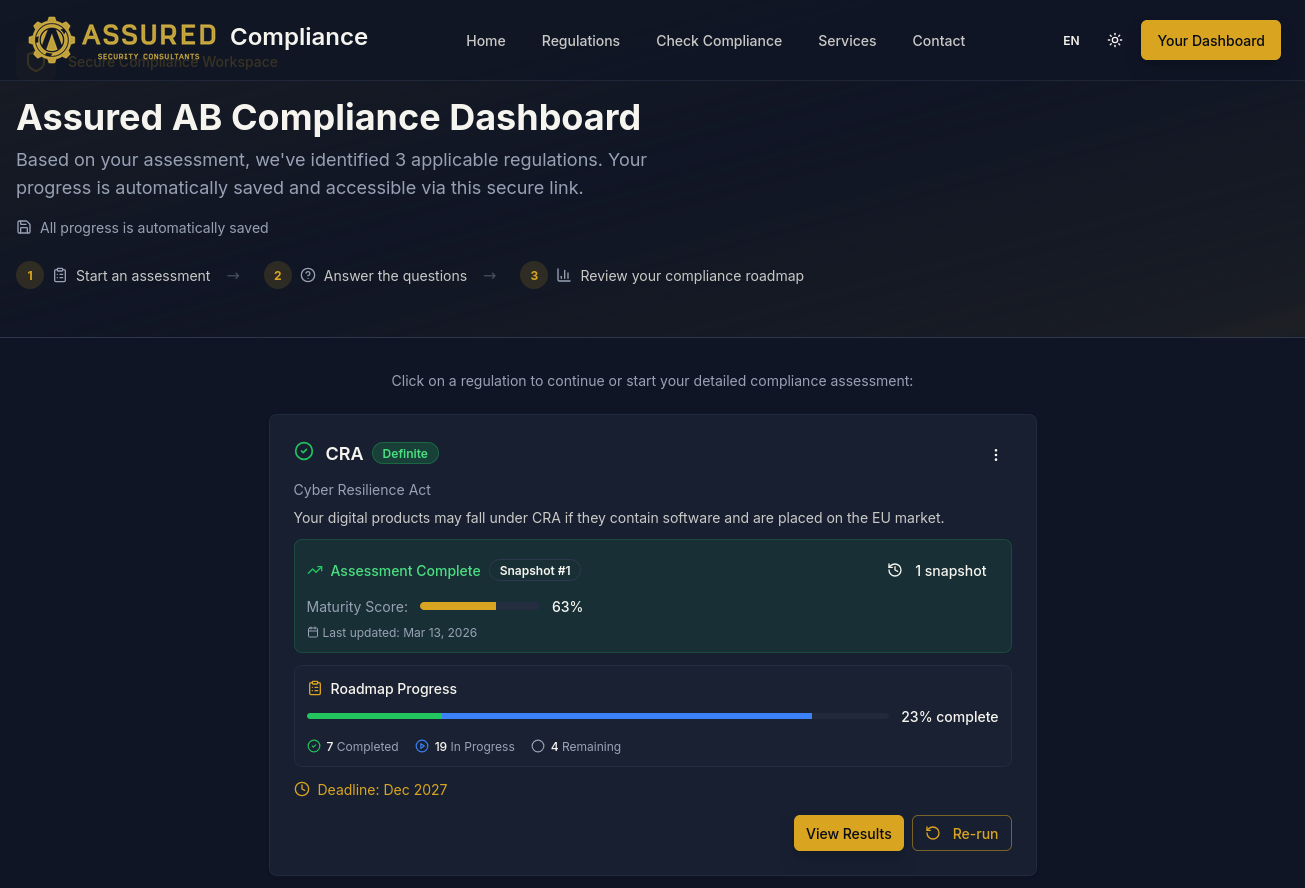1305x888 pixels.
Task: Click the Compliance brand title text
Action: [299, 37]
